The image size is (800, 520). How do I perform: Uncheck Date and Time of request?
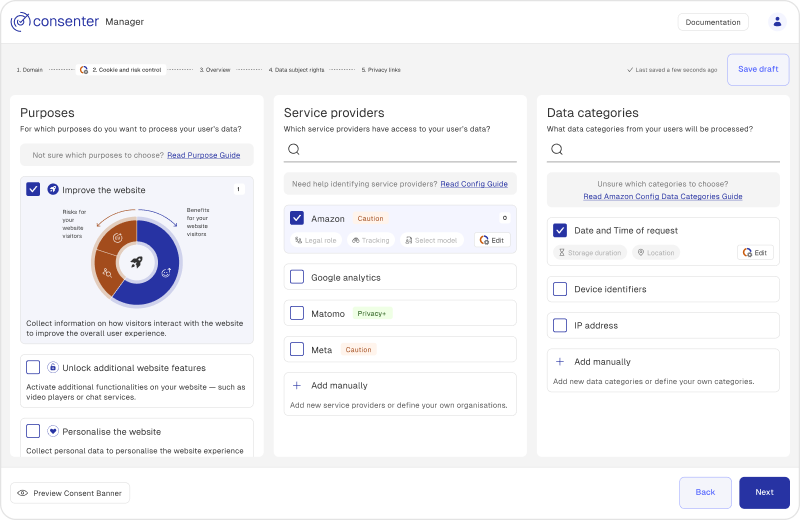click(560, 230)
